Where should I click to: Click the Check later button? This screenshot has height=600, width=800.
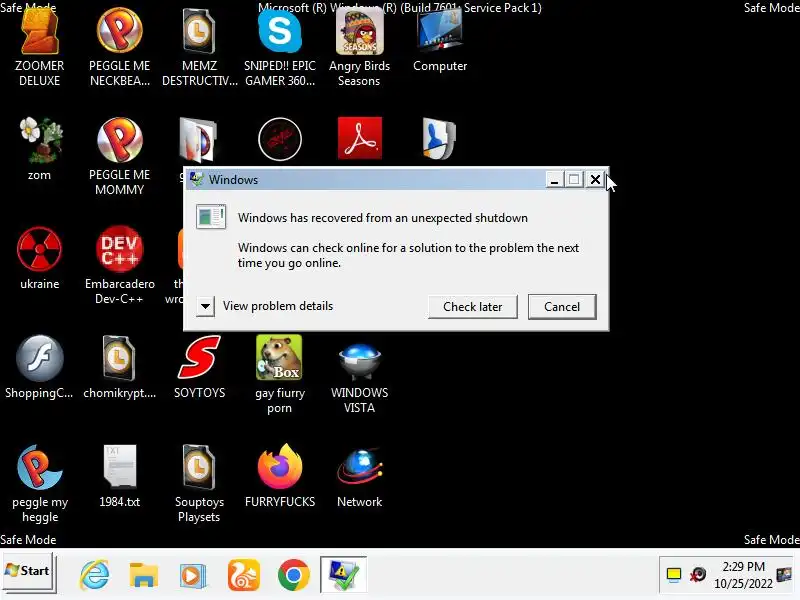pos(472,307)
